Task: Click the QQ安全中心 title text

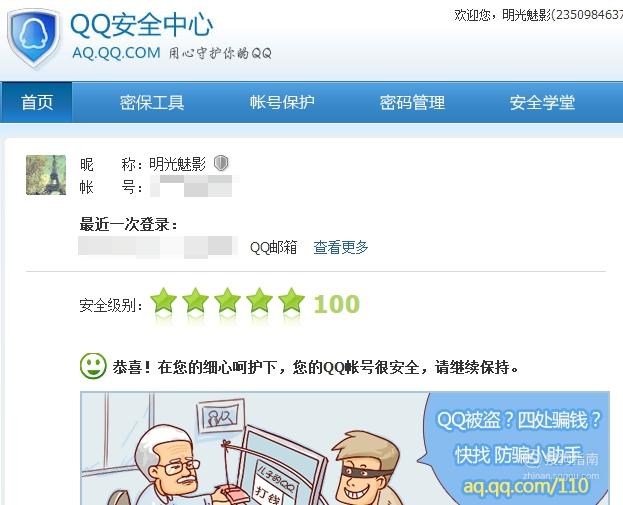Action: pos(141,25)
